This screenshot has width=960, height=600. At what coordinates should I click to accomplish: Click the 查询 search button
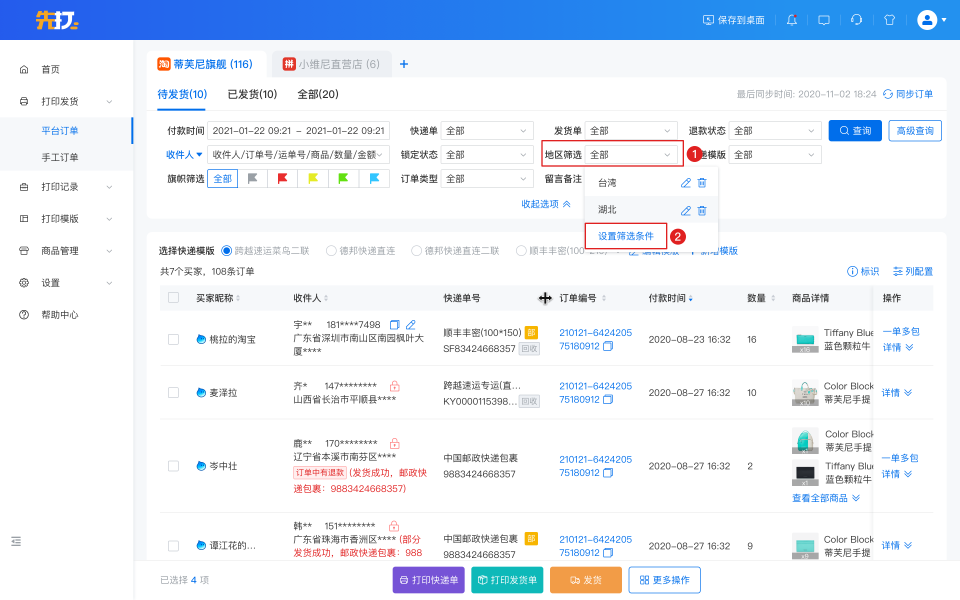(x=854, y=130)
